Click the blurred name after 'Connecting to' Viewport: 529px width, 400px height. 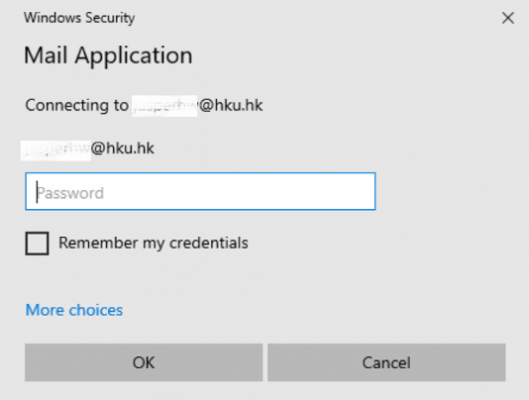click(x=164, y=106)
